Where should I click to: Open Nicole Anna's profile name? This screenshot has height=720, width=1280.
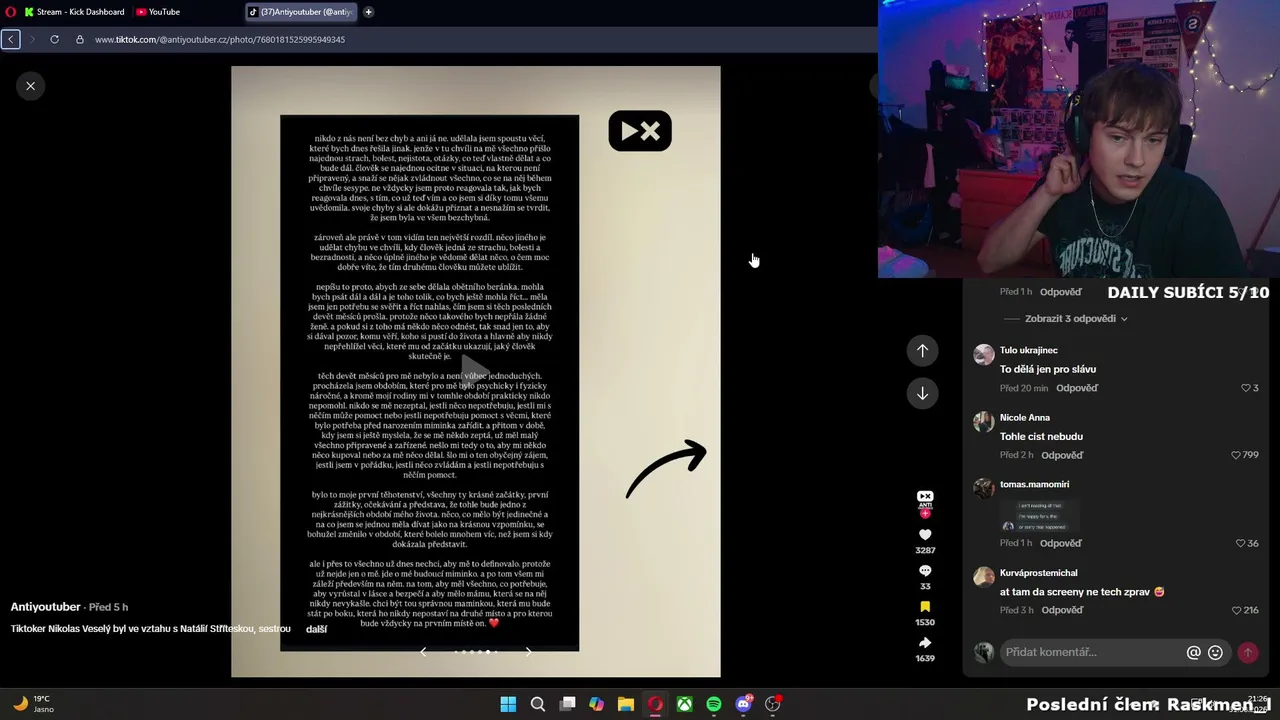point(1025,417)
